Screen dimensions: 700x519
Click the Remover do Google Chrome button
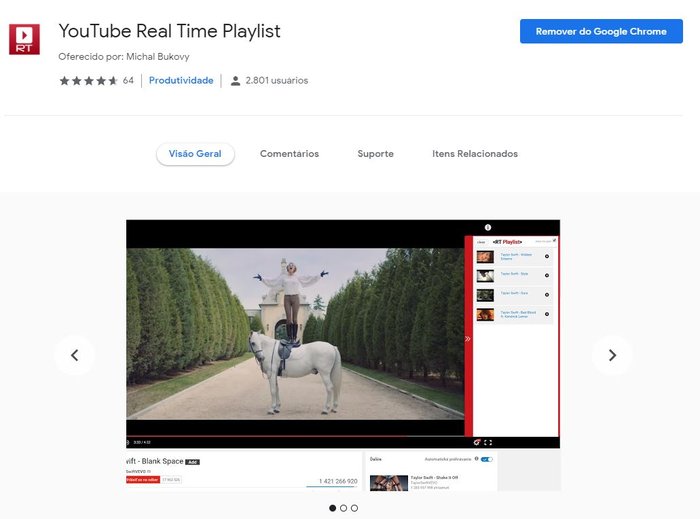click(x=601, y=31)
